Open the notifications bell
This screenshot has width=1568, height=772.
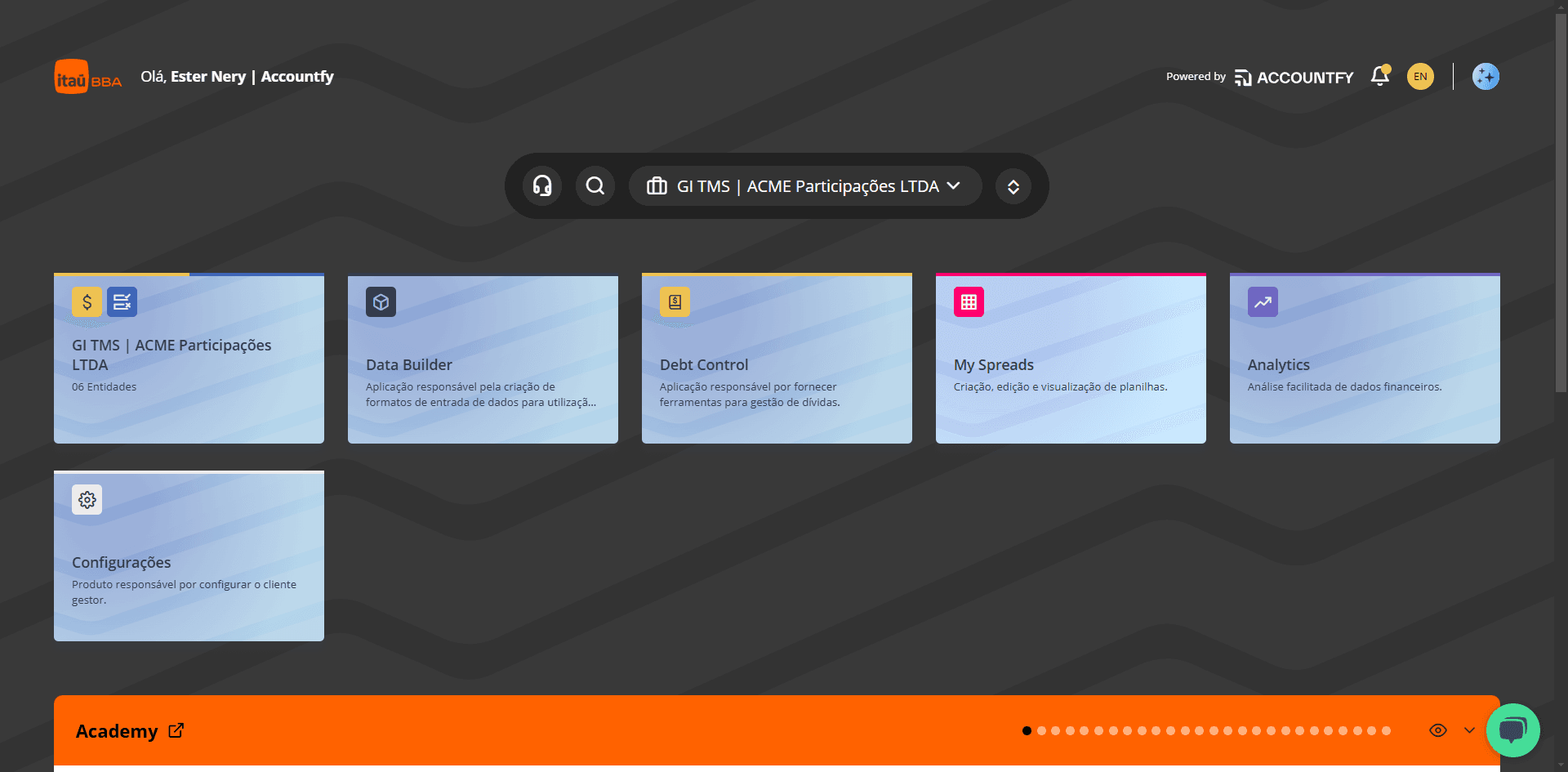point(1380,76)
